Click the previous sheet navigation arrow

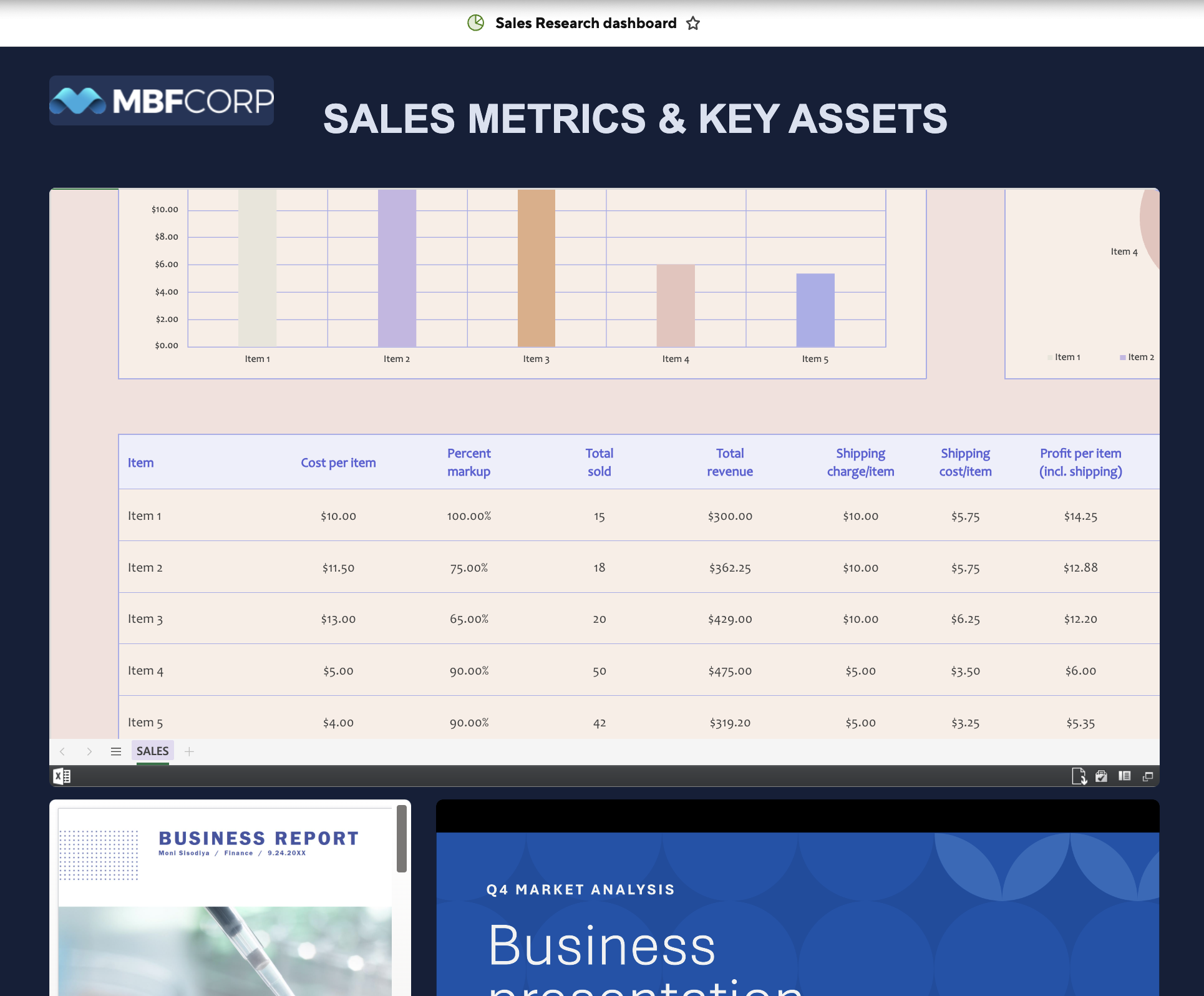click(62, 751)
